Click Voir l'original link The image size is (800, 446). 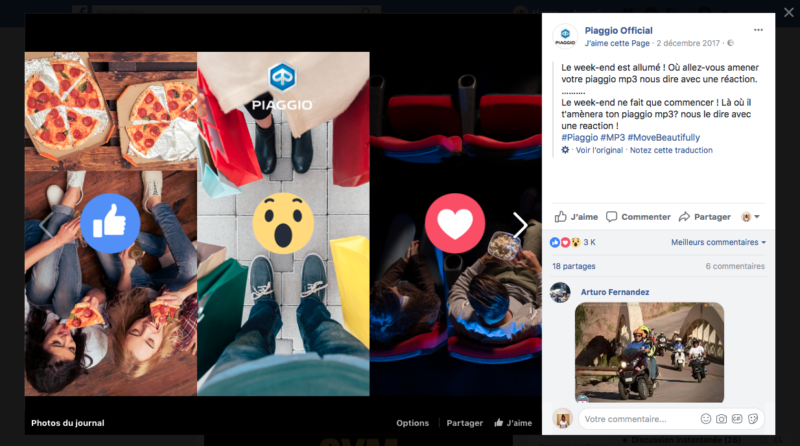[x=599, y=150]
